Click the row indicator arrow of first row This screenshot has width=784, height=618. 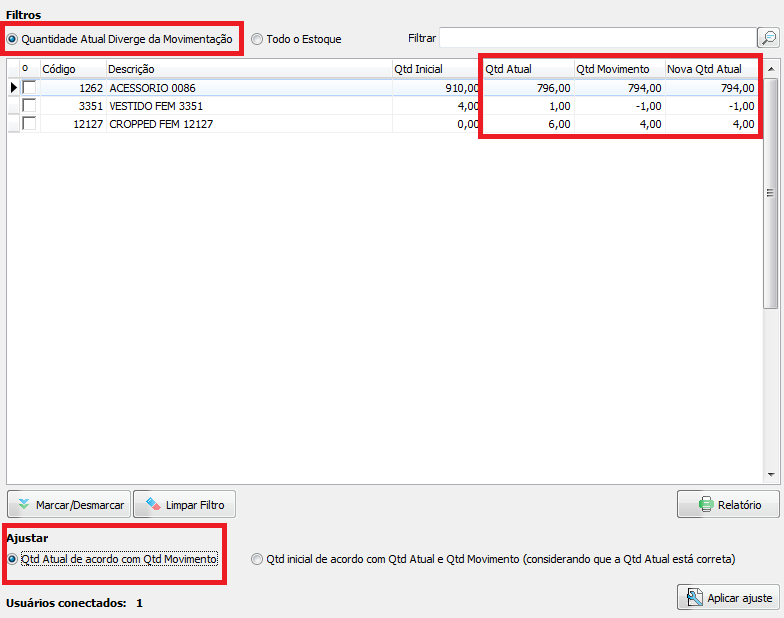[x=14, y=88]
